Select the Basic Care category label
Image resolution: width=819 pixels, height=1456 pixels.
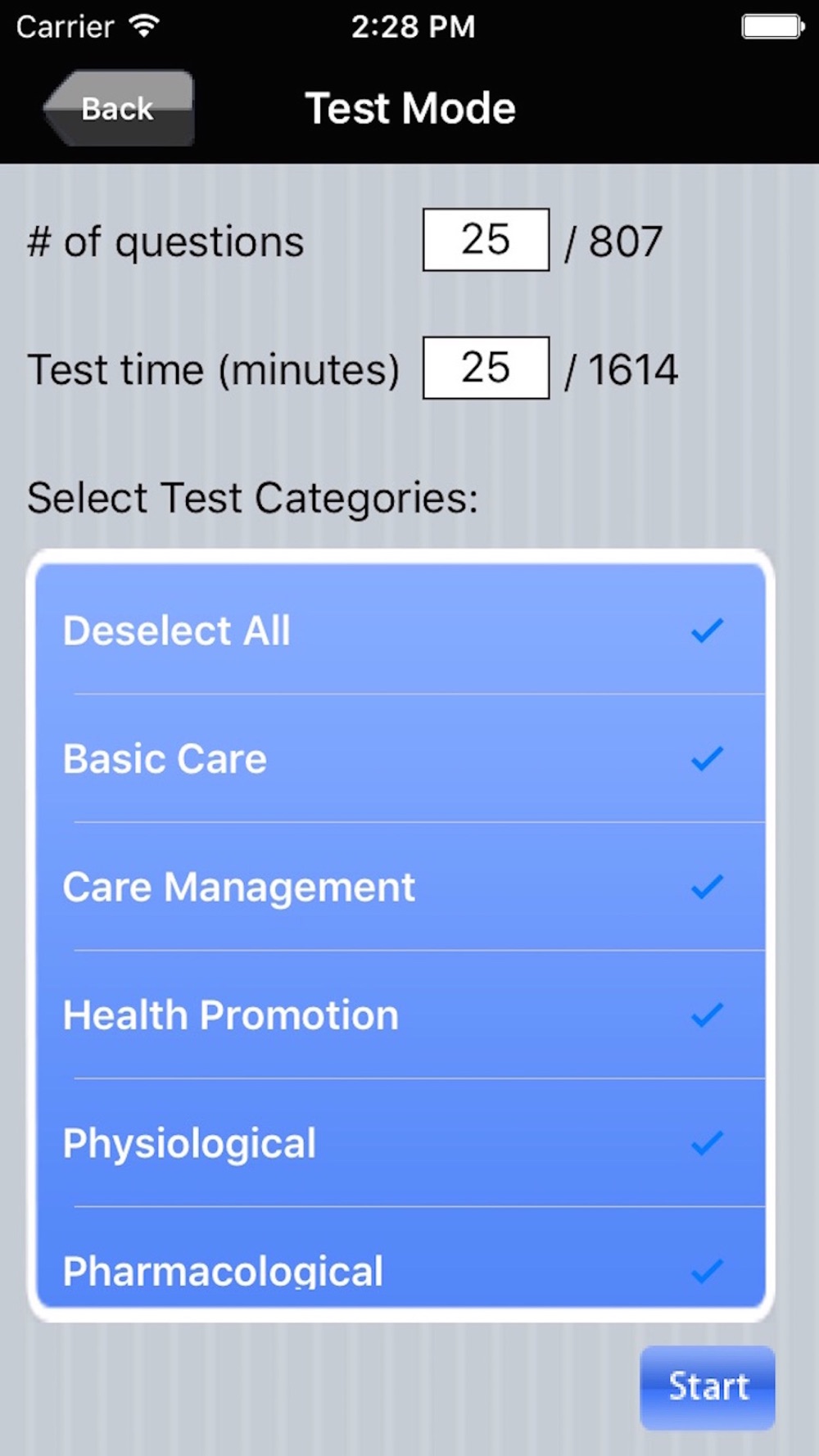[x=165, y=758]
